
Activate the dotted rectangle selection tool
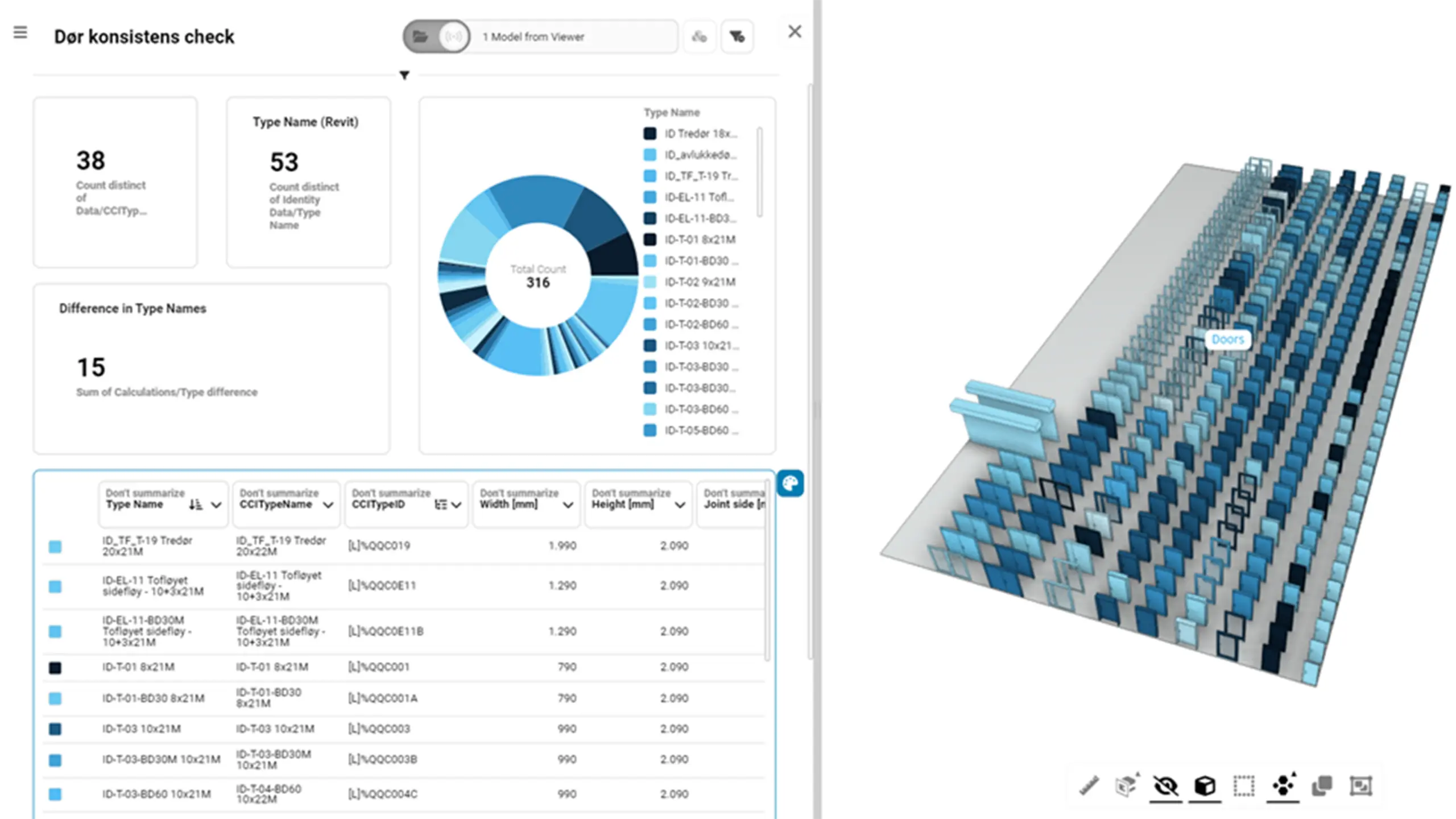[x=1244, y=786]
